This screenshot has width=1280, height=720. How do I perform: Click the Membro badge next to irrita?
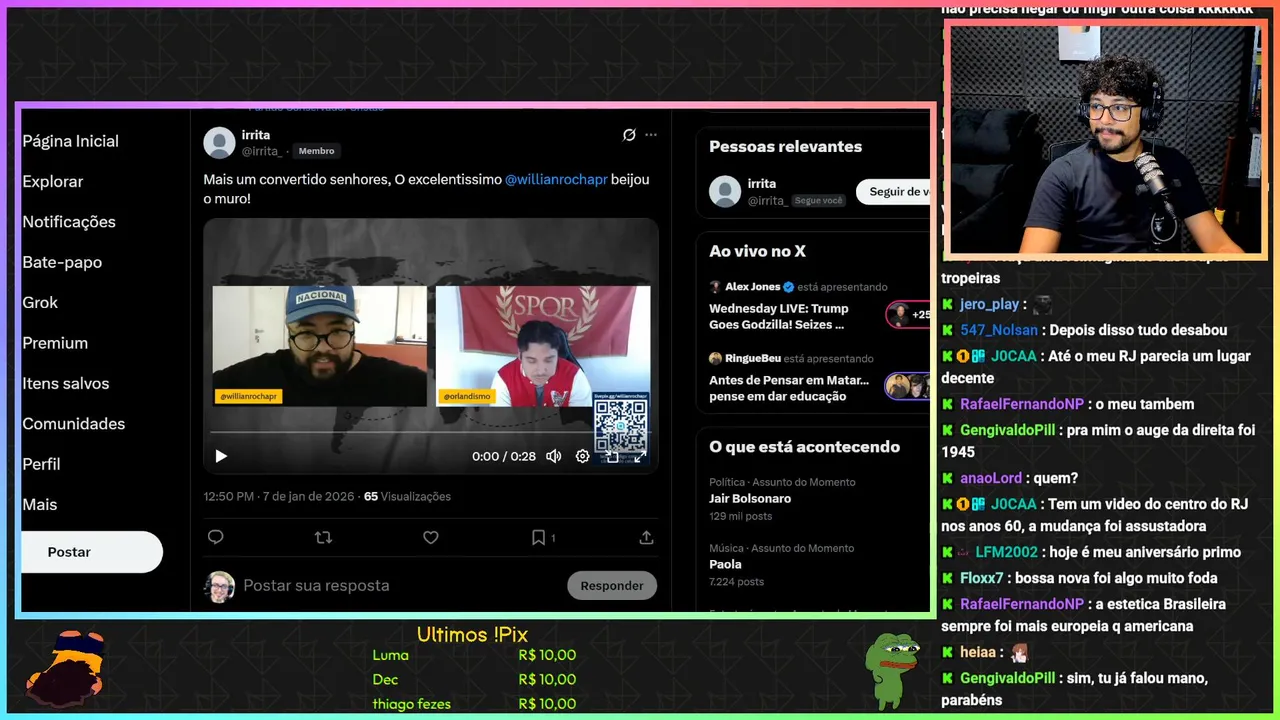[x=316, y=151]
